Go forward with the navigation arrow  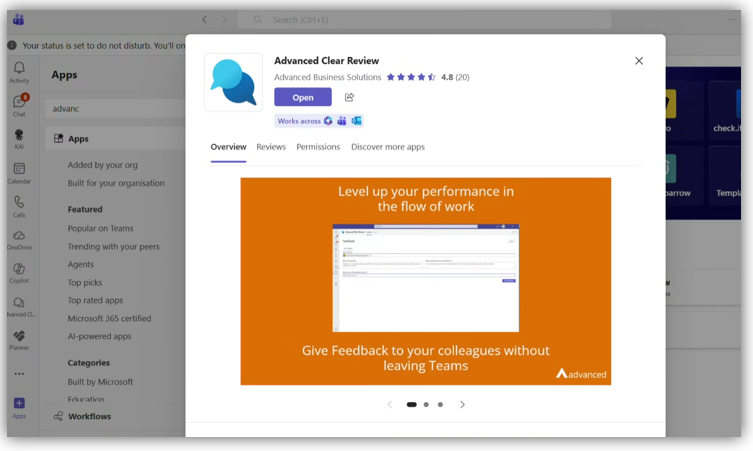tap(224, 20)
